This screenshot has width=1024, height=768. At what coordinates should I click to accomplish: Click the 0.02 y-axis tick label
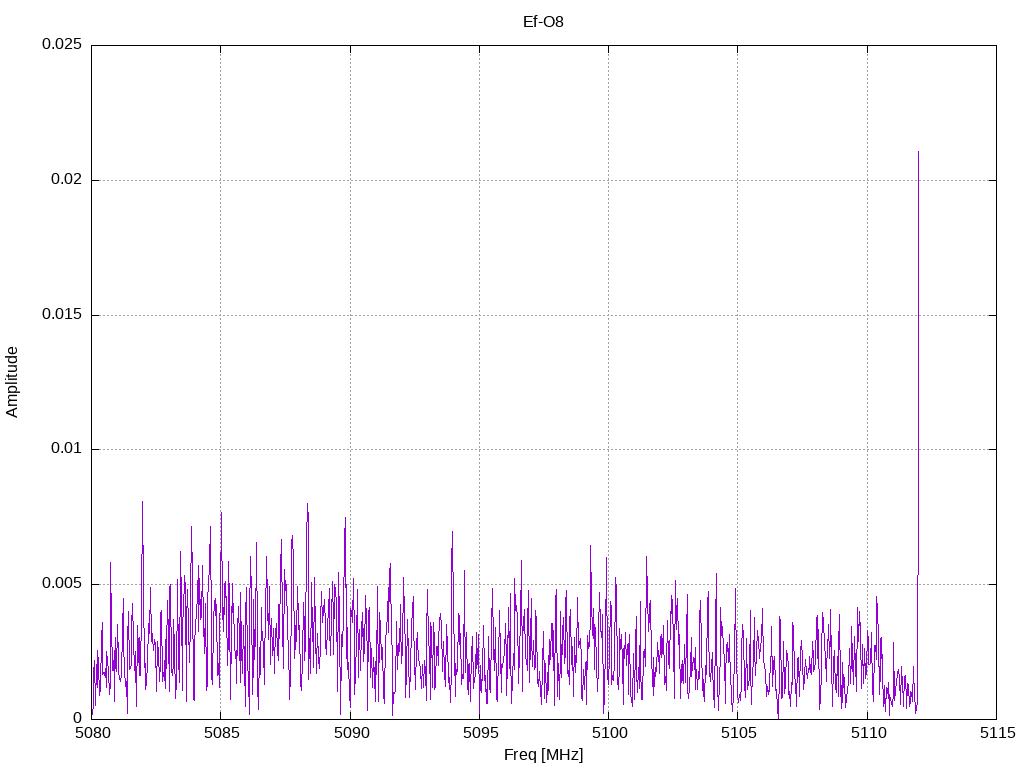(67, 179)
